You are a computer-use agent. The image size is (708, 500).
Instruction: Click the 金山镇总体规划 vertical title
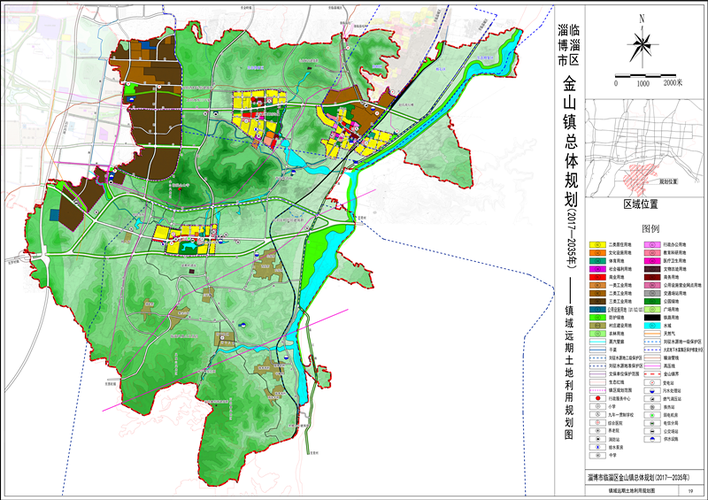click(x=569, y=141)
